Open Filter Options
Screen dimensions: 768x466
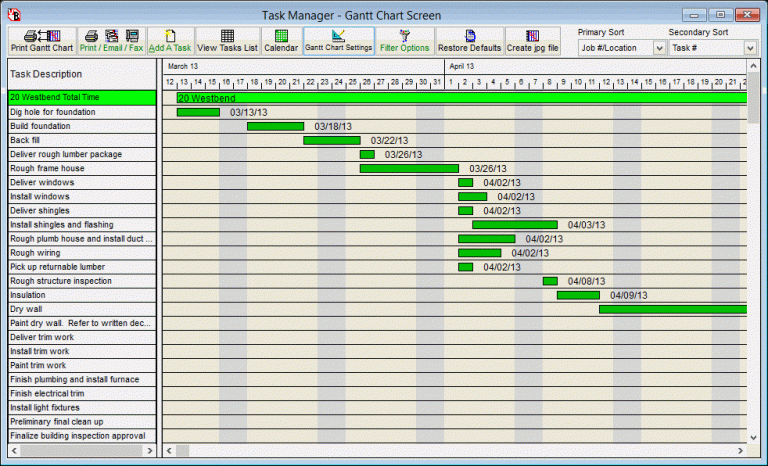click(405, 41)
